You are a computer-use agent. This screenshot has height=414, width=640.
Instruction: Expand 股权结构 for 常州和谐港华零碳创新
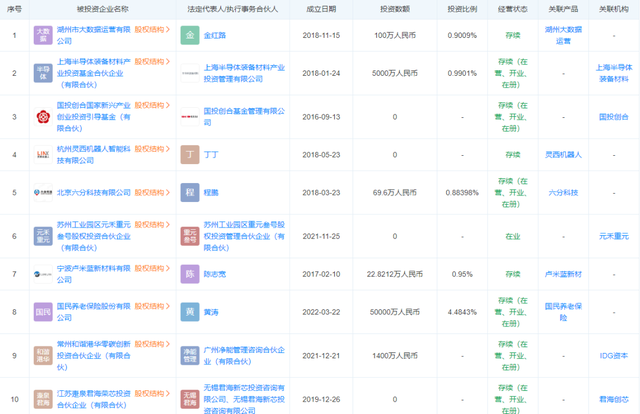pos(152,344)
